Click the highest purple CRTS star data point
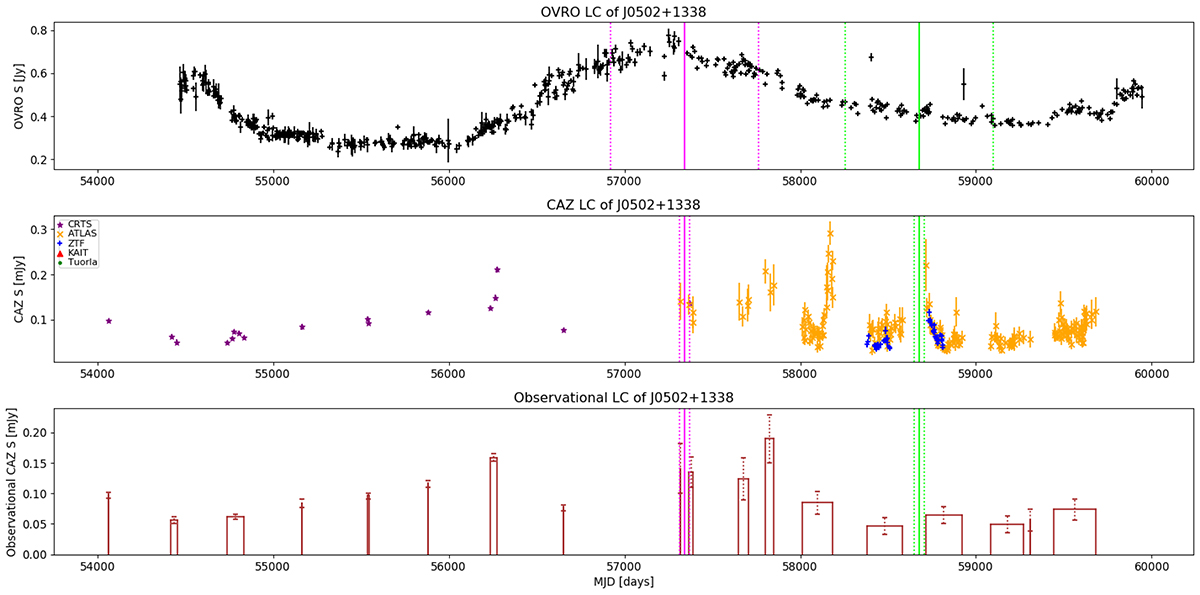1200x595 pixels. tap(497, 270)
